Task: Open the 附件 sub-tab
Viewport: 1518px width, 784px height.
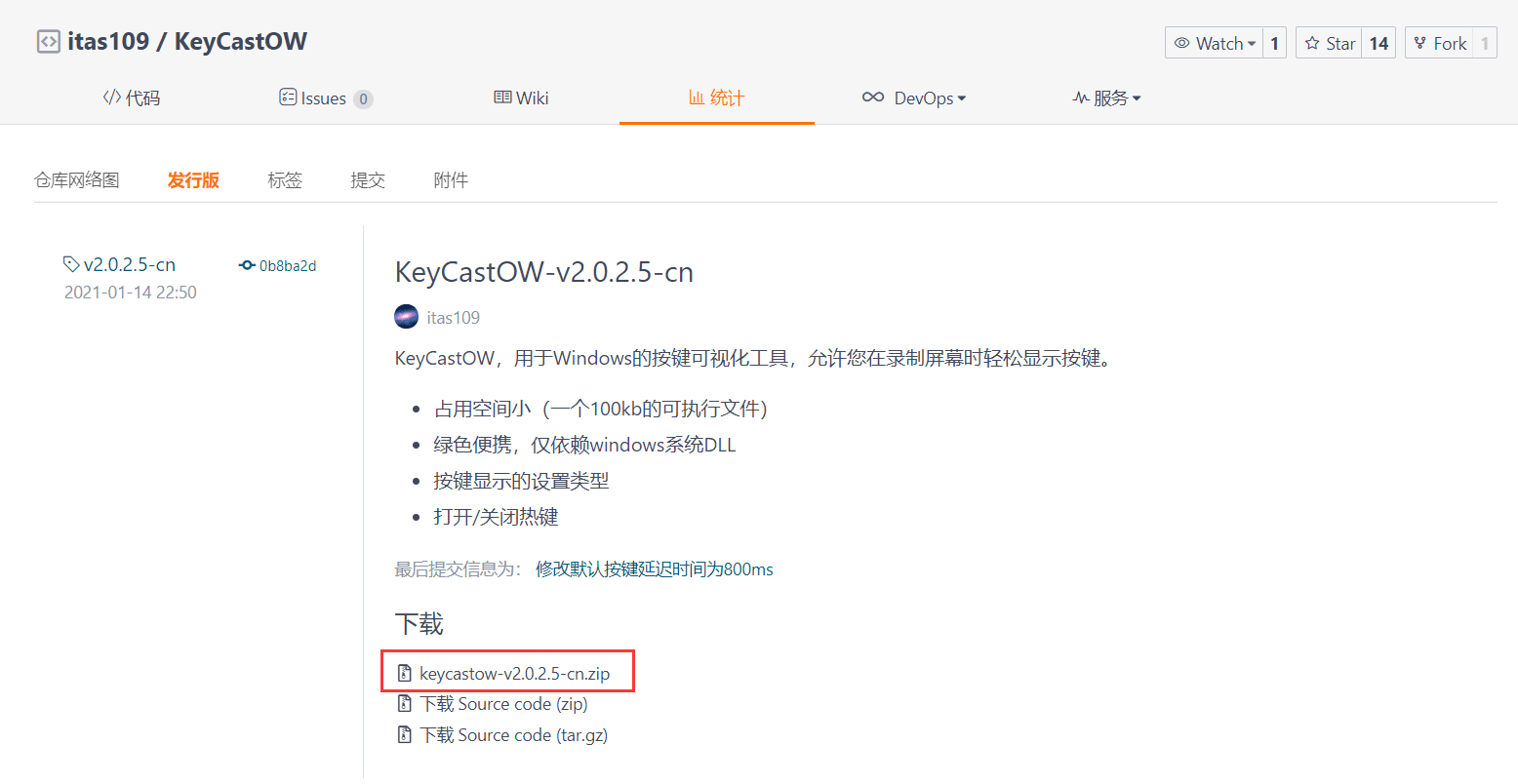Action: point(451,179)
